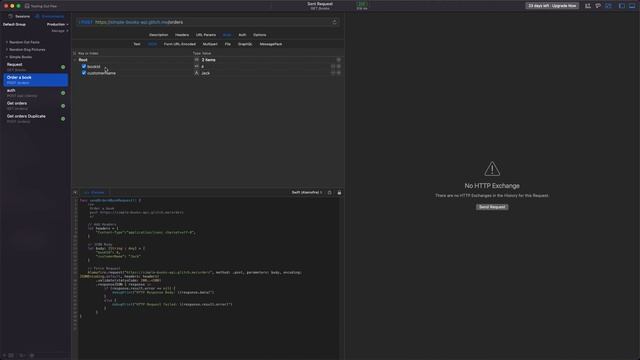Screen dimensions: 640x360
Task: Select the auth POST request
Action: coord(35,93)
